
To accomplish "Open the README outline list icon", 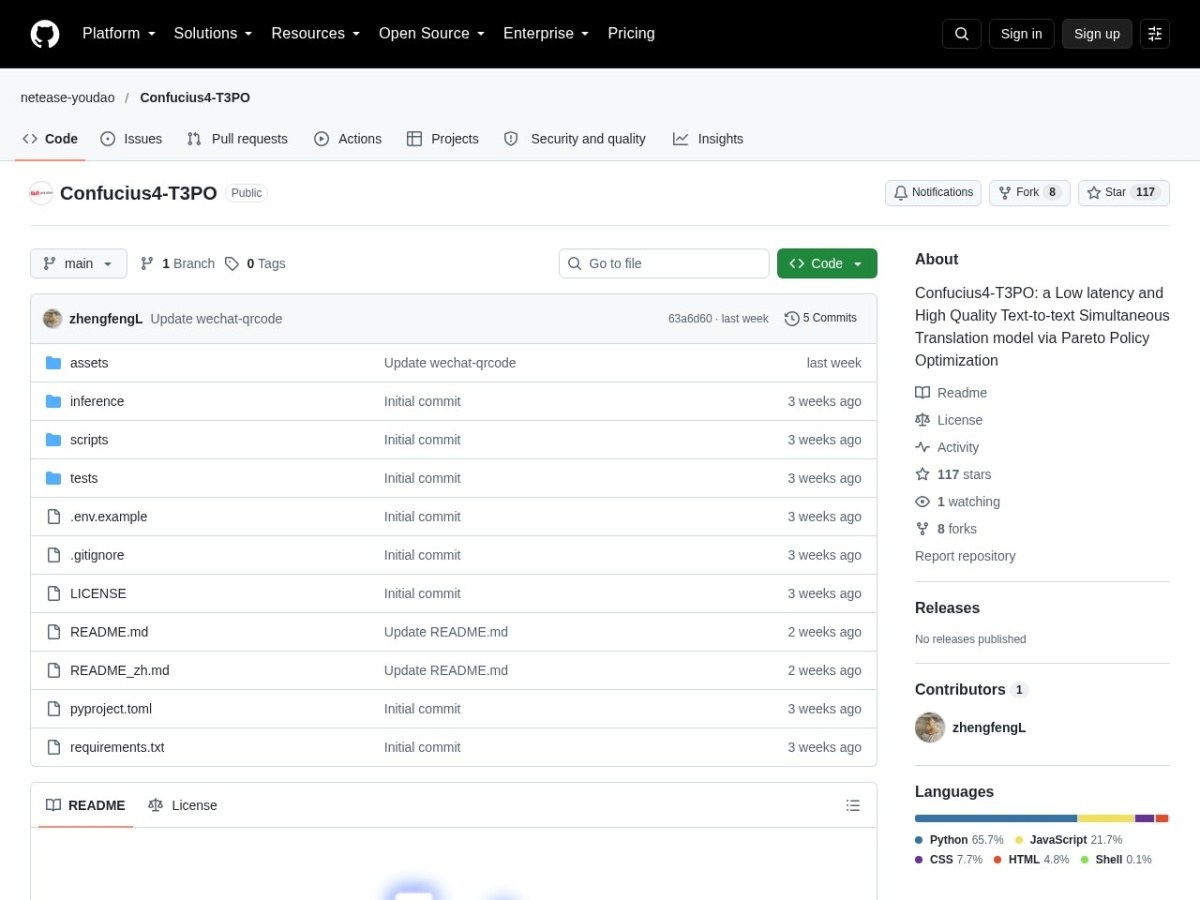I will (853, 805).
